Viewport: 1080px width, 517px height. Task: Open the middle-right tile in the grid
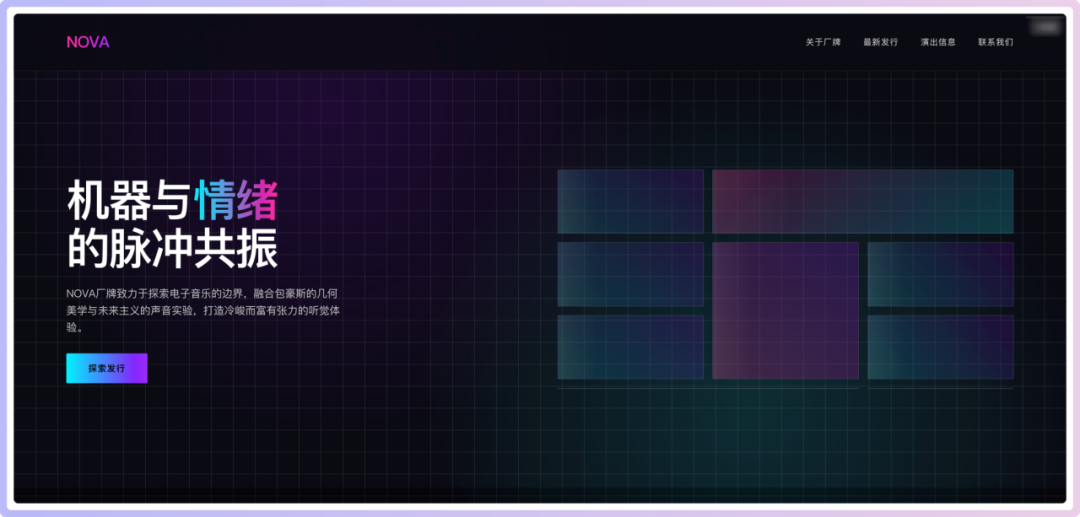tap(940, 274)
